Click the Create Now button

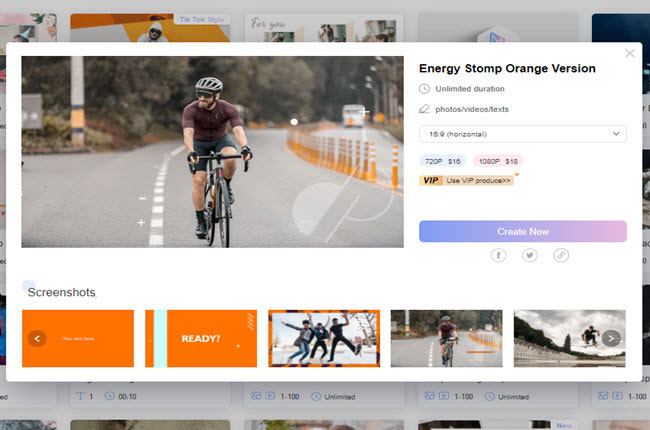(523, 231)
